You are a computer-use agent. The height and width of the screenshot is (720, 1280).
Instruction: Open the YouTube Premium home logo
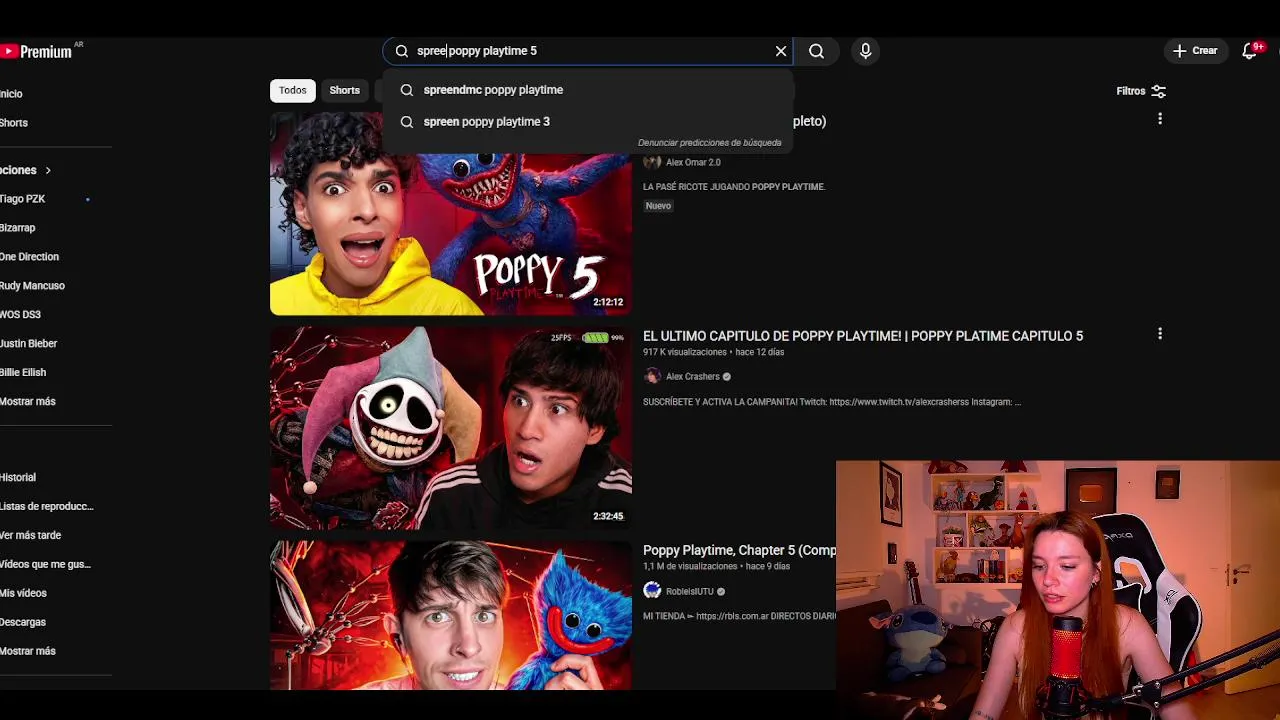(x=37, y=51)
